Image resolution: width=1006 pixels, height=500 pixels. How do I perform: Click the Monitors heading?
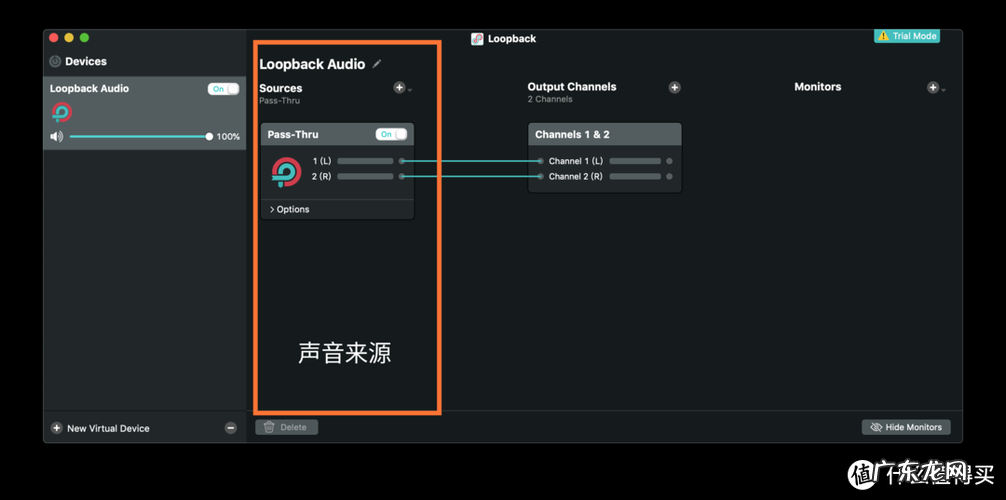point(817,87)
